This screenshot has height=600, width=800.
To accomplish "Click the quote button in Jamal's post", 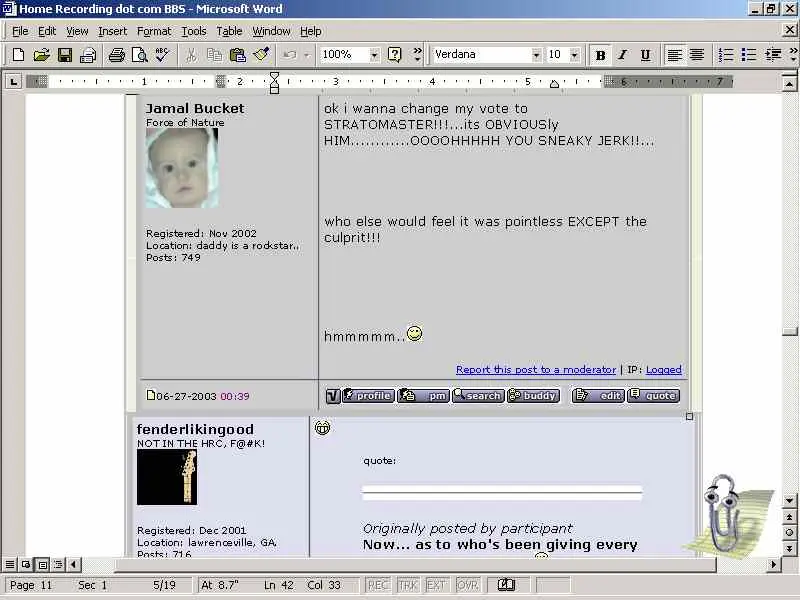I will (x=654, y=395).
